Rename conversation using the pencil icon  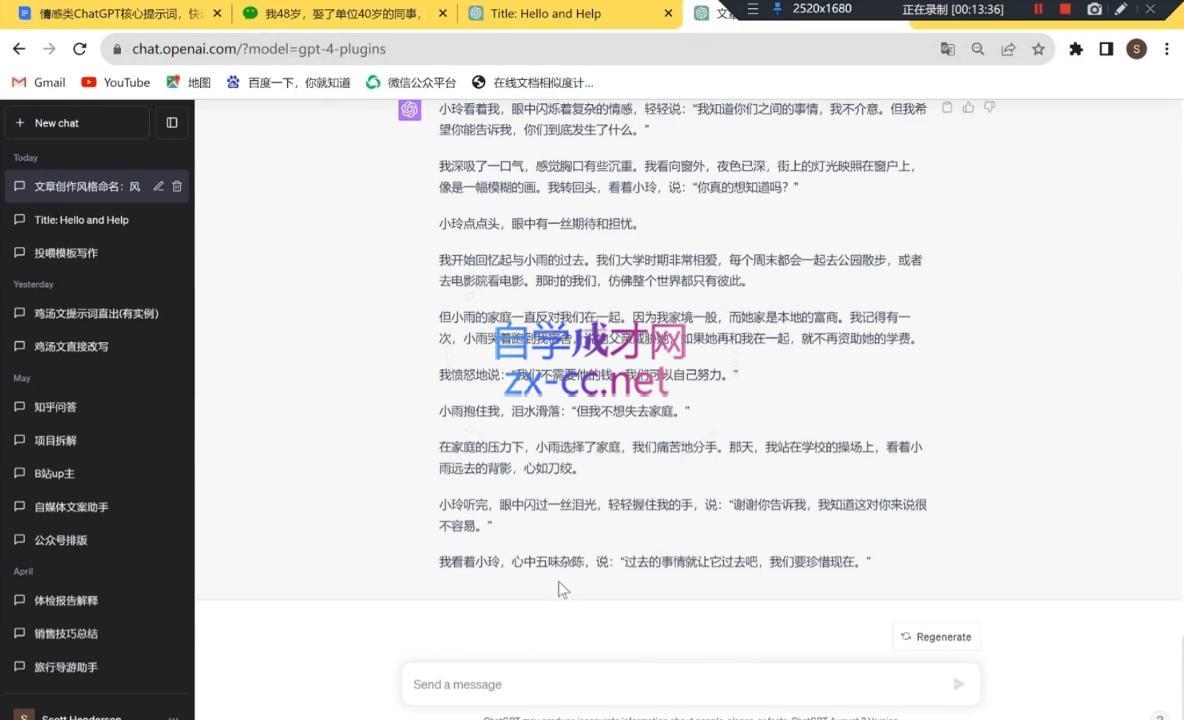158,185
